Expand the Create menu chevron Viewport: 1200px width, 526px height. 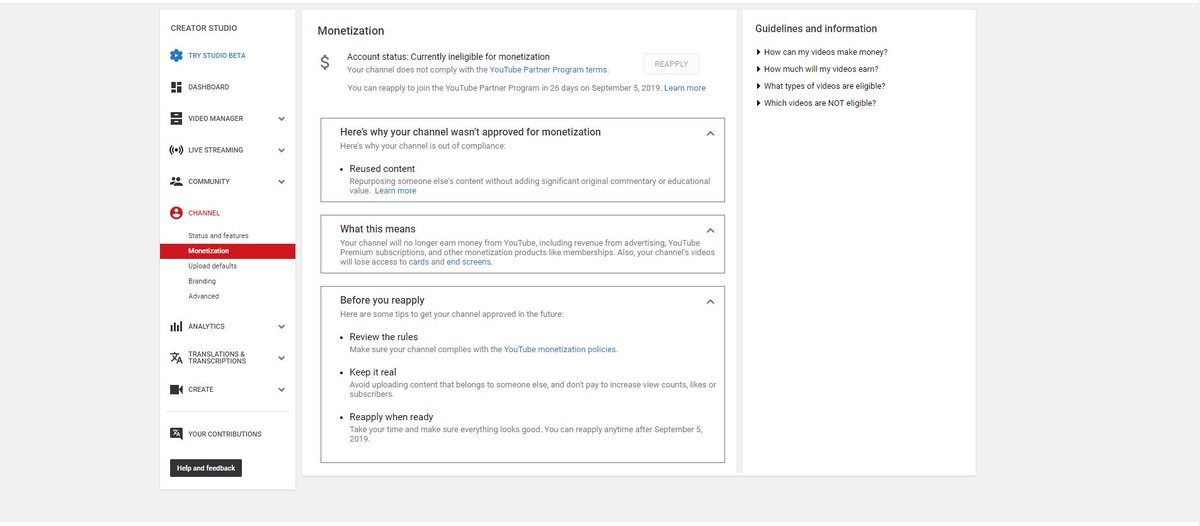tap(281, 390)
